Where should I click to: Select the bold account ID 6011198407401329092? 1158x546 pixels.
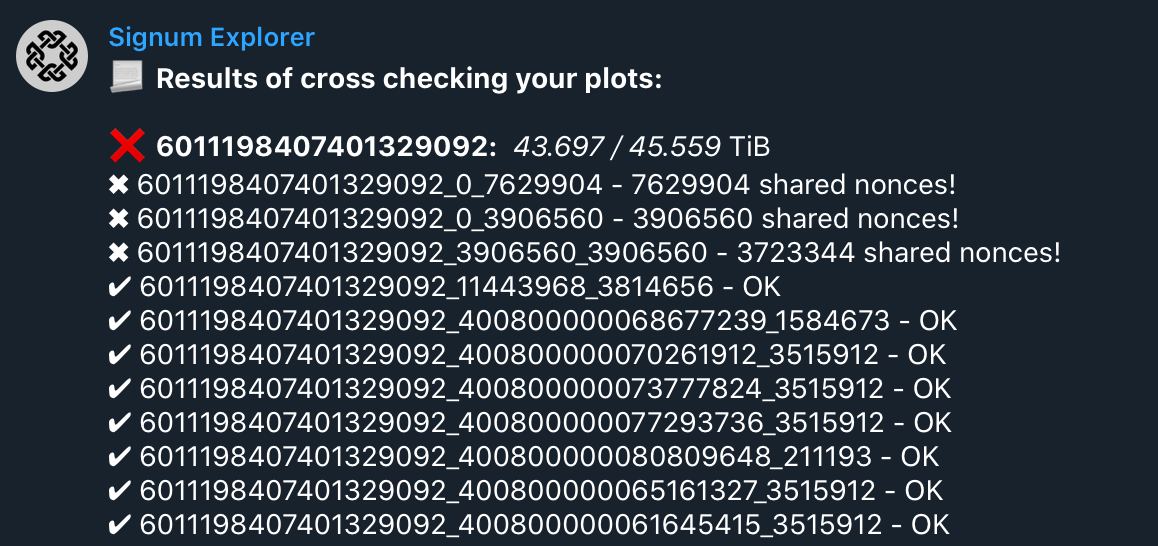tap(326, 148)
